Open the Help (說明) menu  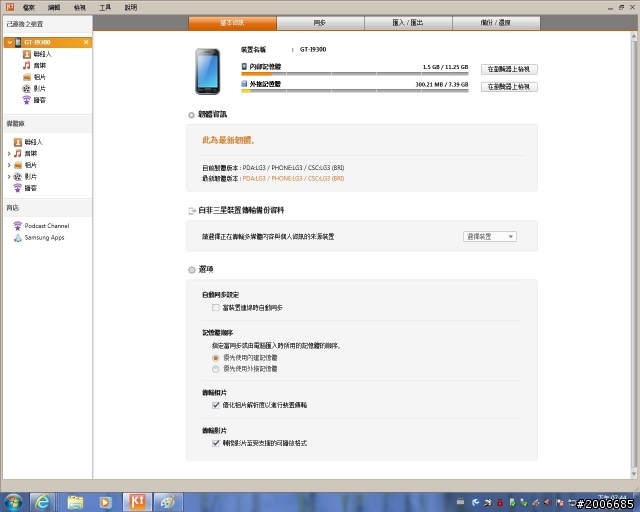pos(131,8)
